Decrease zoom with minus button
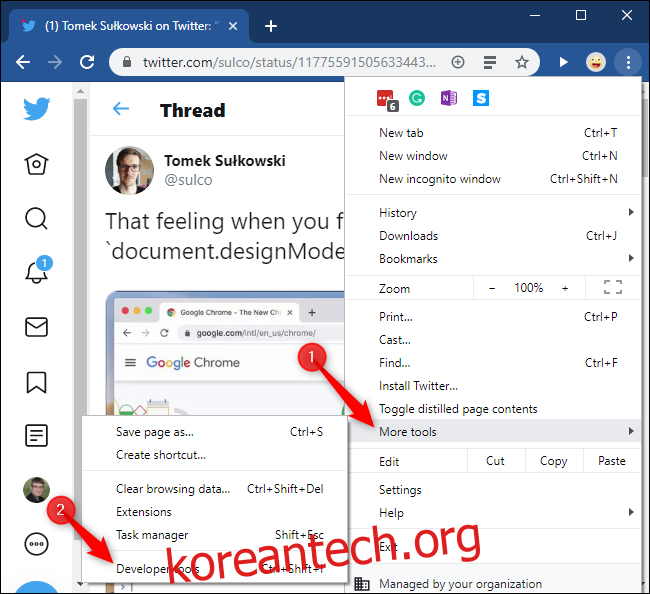Screen dimensions: 650x594 pos(492,288)
